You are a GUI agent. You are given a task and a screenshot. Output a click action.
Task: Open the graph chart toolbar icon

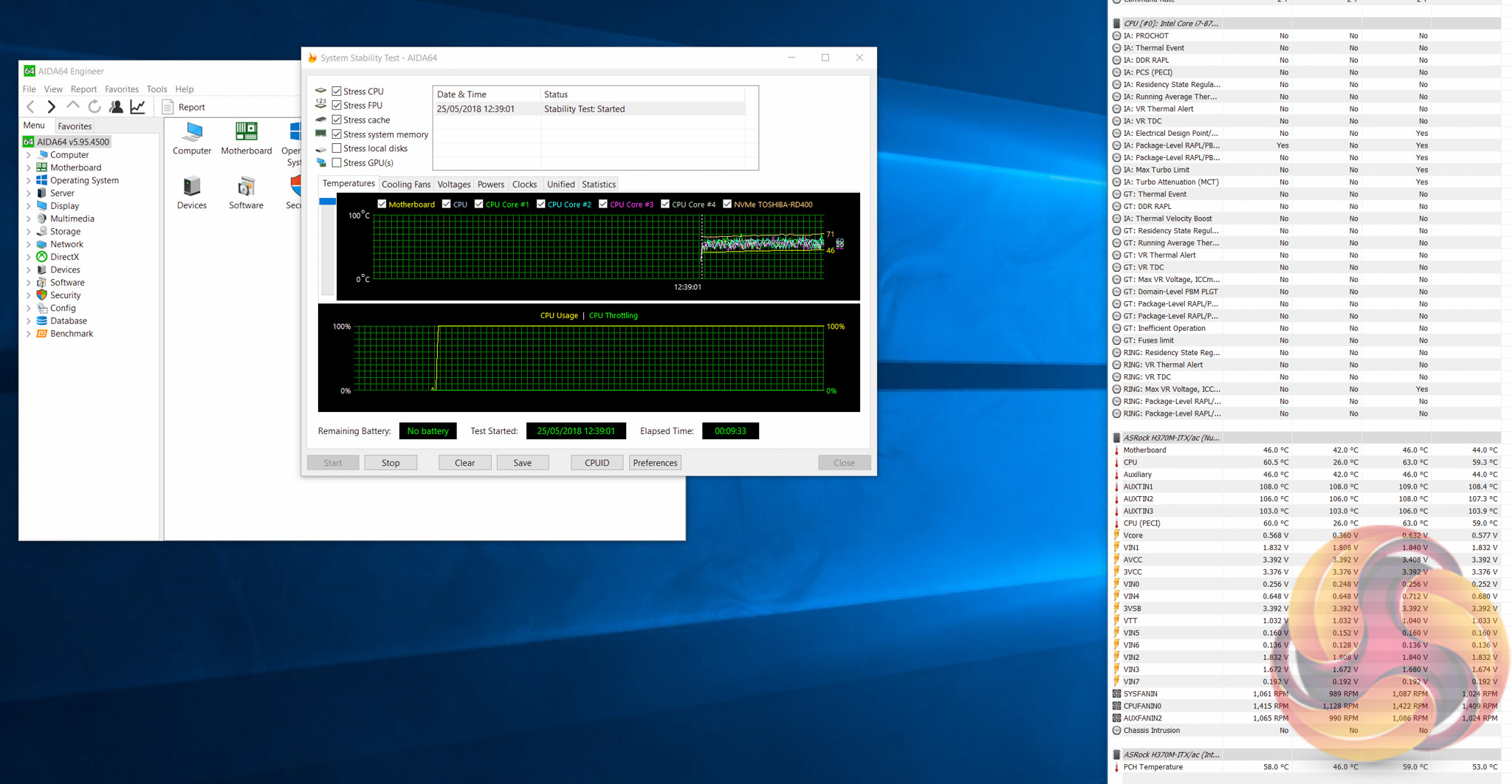[138, 107]
